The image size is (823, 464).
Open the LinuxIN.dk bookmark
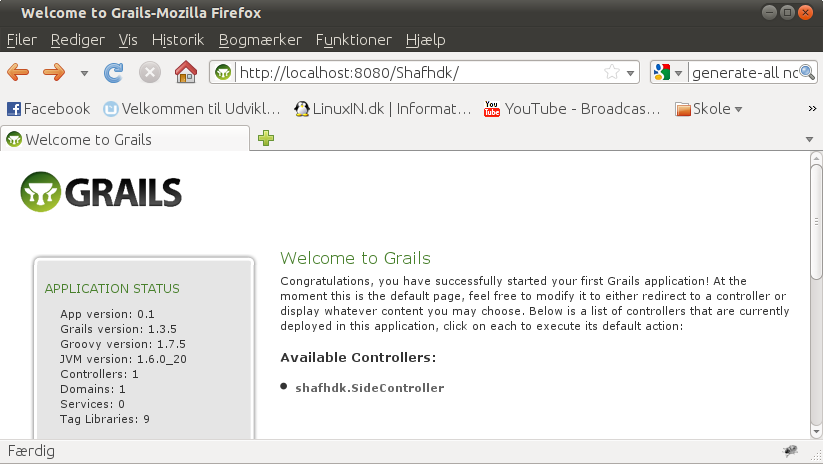click(x=383, y=109)
